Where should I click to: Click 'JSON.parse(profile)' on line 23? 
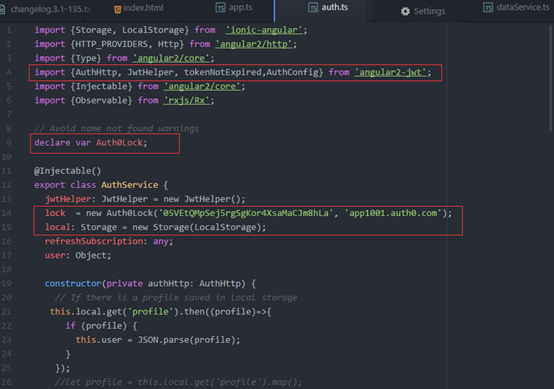[186, 340]
